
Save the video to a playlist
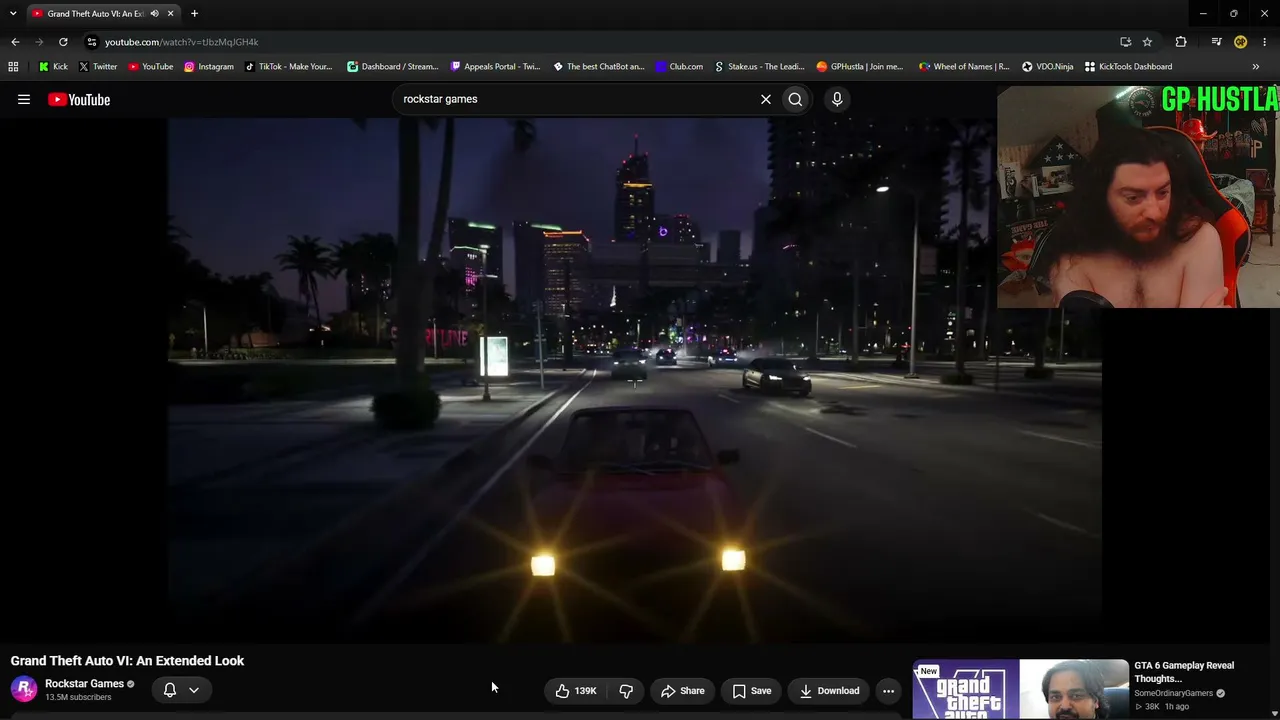coord(752,691)
